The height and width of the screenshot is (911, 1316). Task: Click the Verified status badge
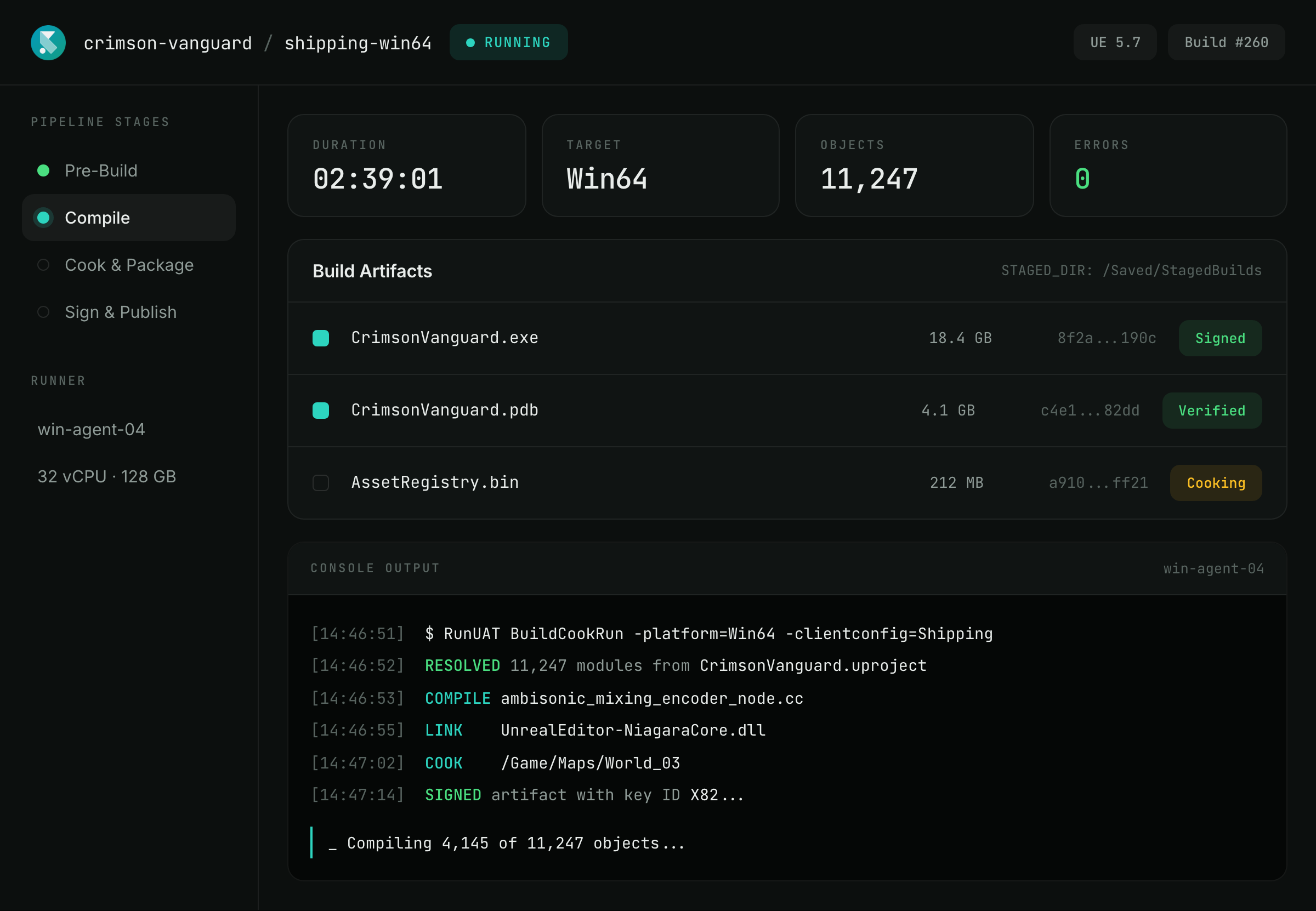coord(1212,411)
